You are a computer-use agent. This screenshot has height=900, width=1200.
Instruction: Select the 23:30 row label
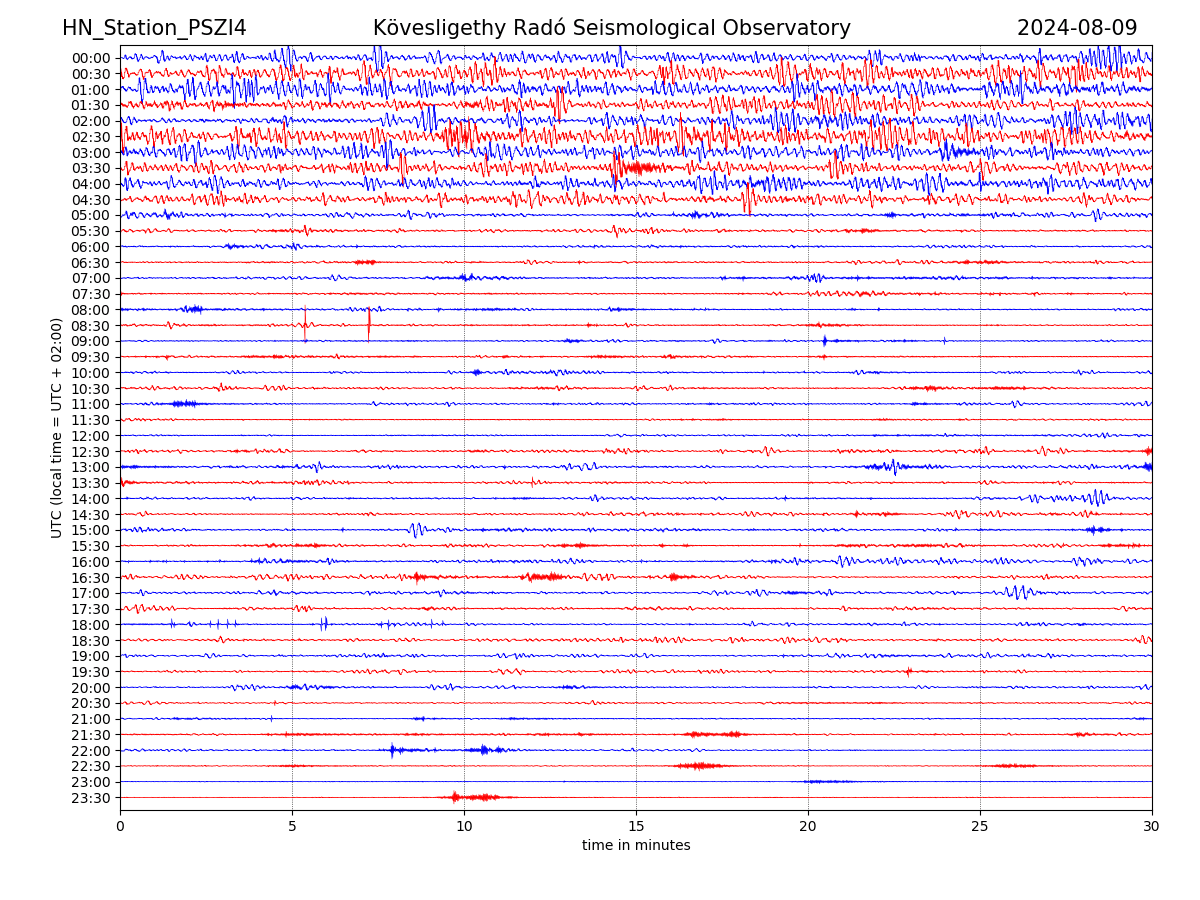[x=91, y=798]
